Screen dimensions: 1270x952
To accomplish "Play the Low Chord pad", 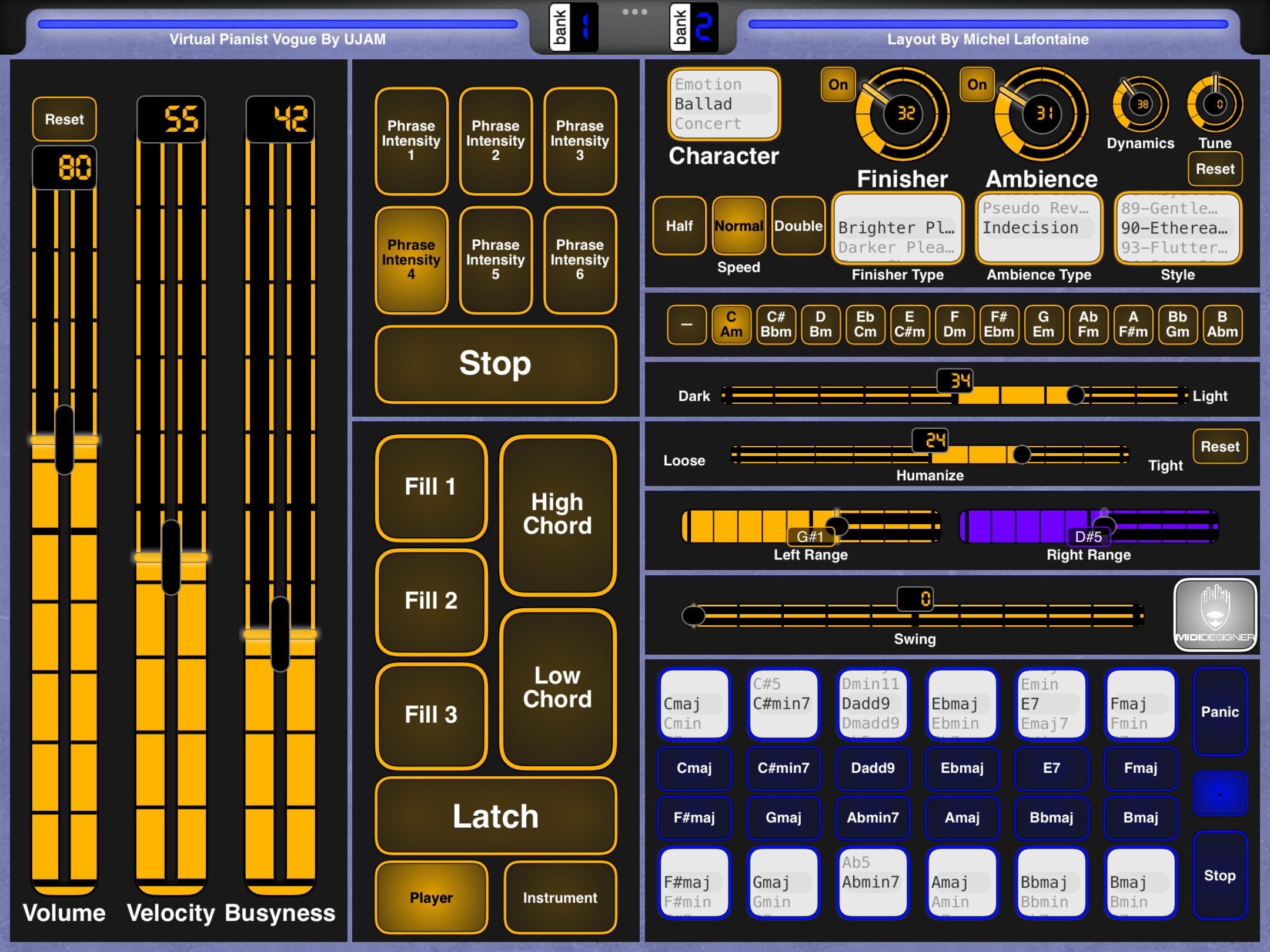I will point(558,689).
